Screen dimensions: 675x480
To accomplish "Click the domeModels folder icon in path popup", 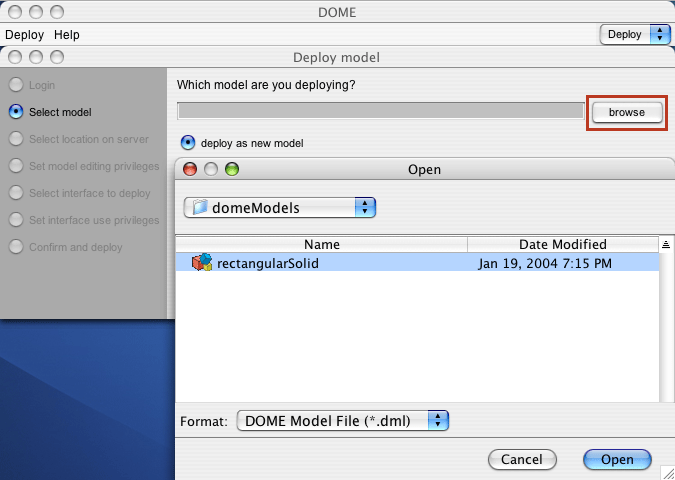I will point(200,207).
